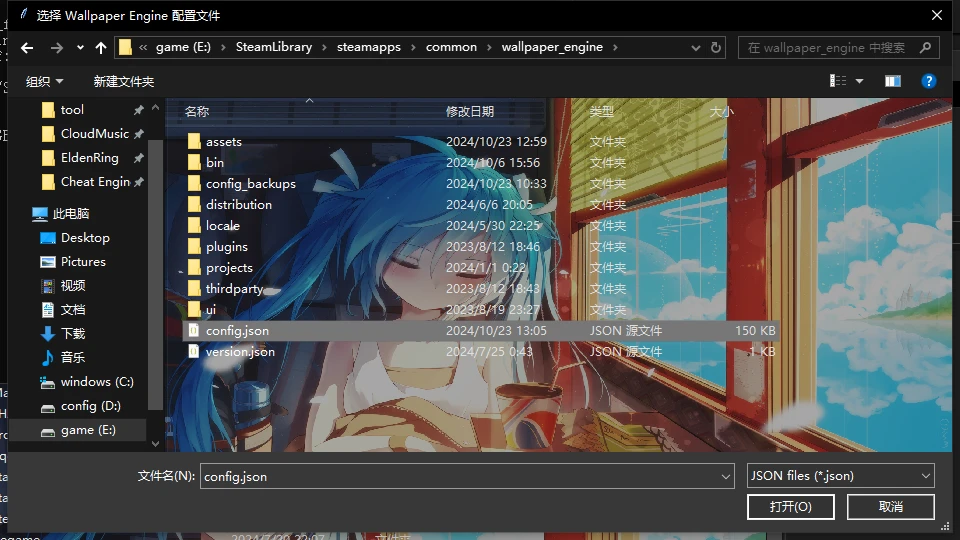The image size is (960, 540).
Task: Refresh the wallpaper_engine folder view
Action: (x=716, y=48)
